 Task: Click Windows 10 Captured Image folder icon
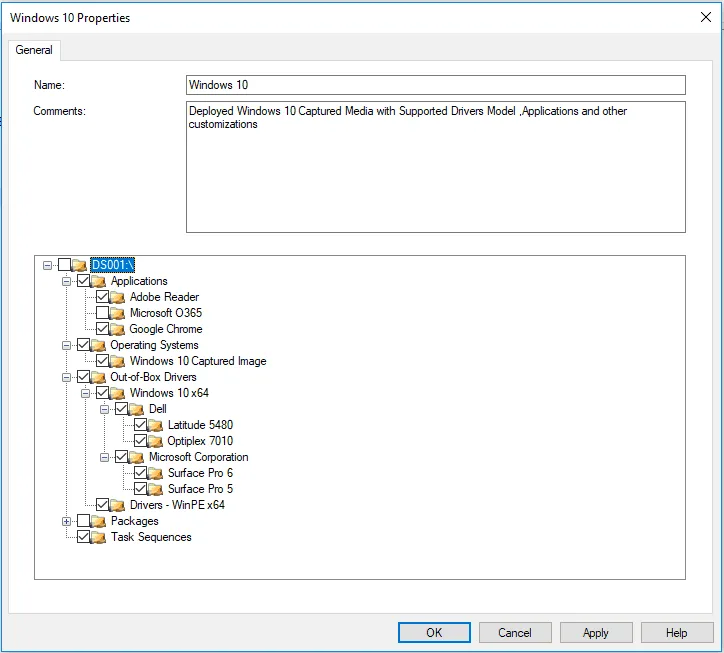click(x=117, y=361)
